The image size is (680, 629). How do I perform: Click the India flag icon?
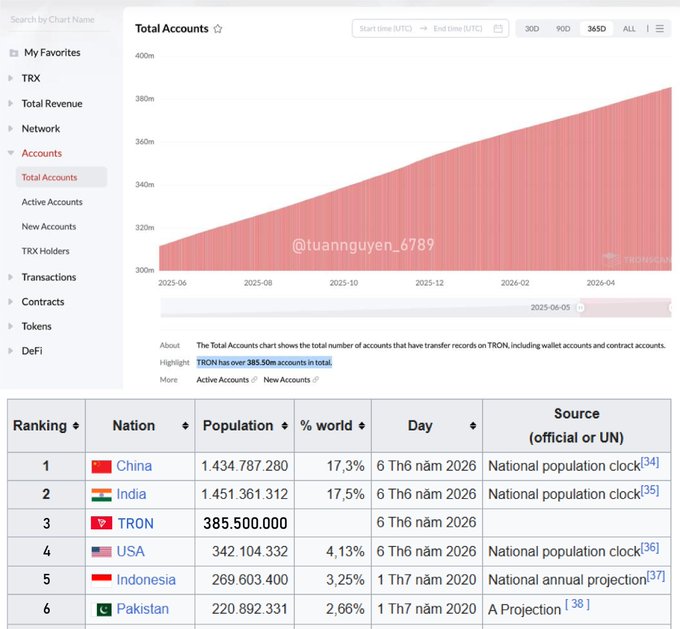(x=101, y=495)
